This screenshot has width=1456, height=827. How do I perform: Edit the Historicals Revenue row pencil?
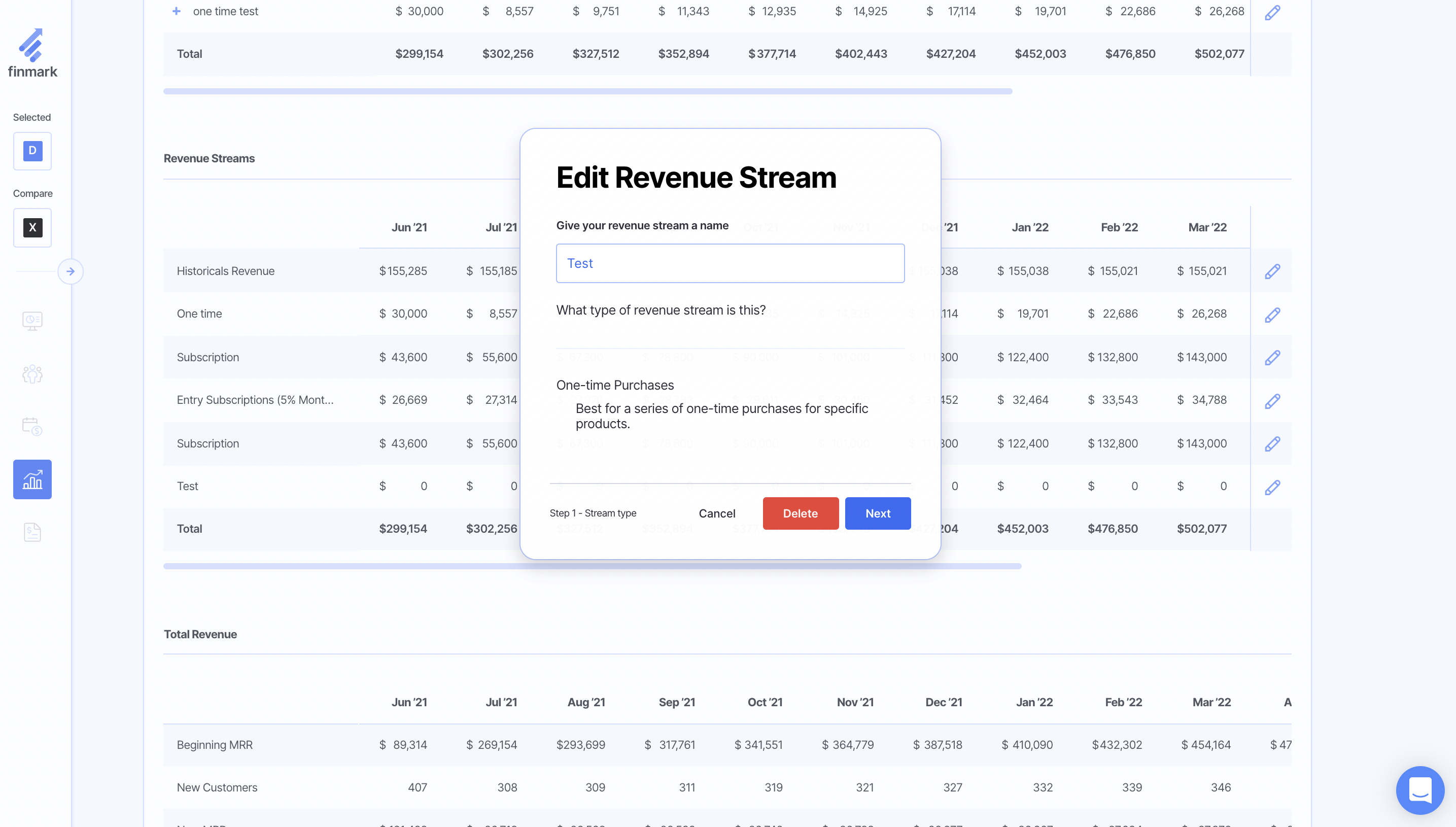coord(1272,271)
